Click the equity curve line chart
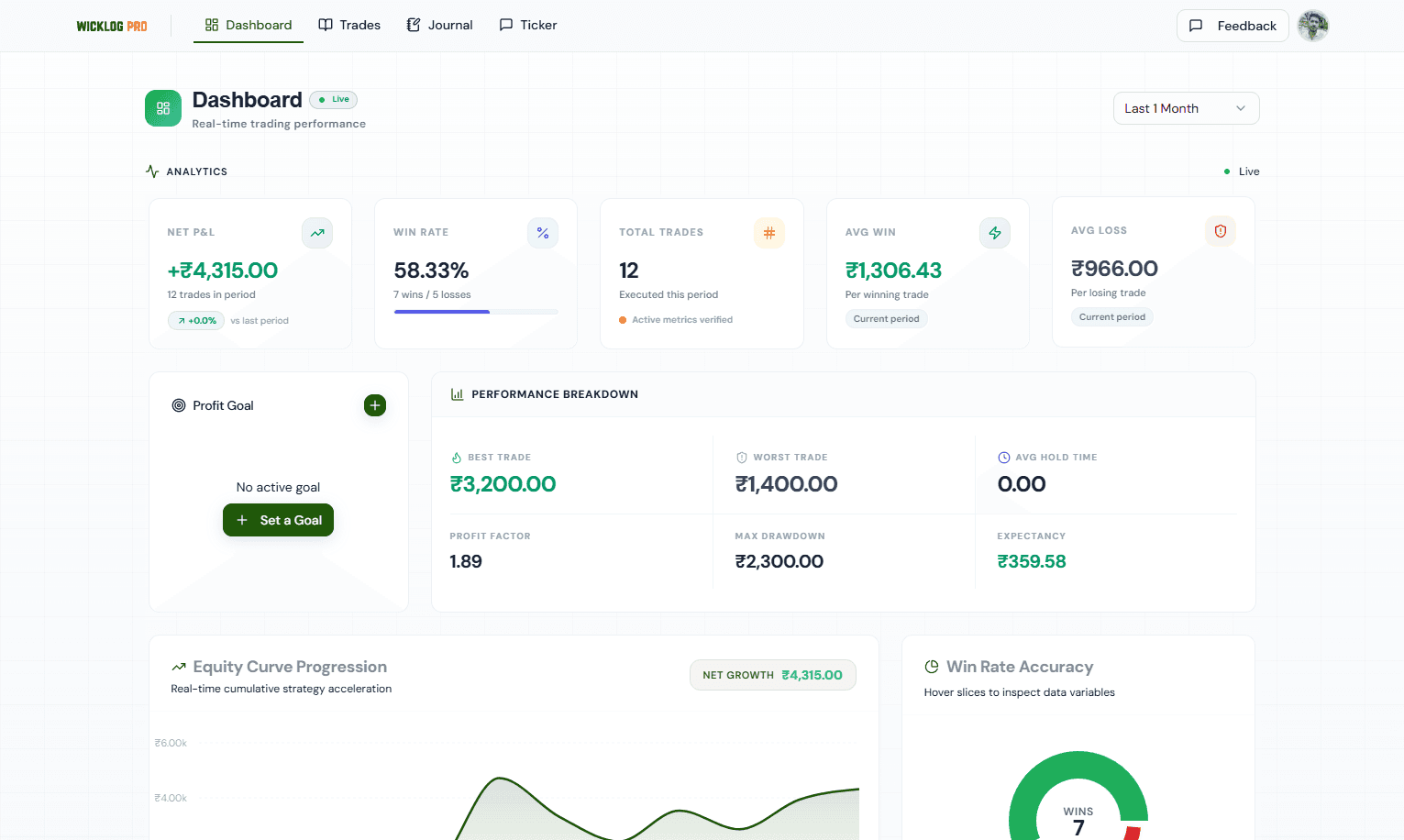 click(x=657, y=807)
